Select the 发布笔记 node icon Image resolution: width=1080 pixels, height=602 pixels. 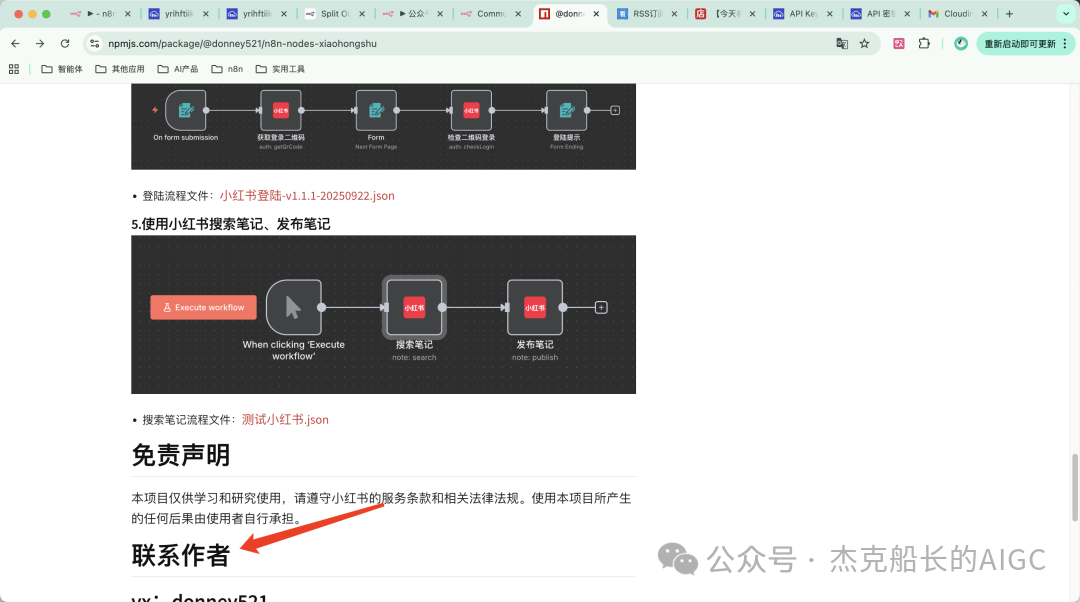(x=535, y=307)
